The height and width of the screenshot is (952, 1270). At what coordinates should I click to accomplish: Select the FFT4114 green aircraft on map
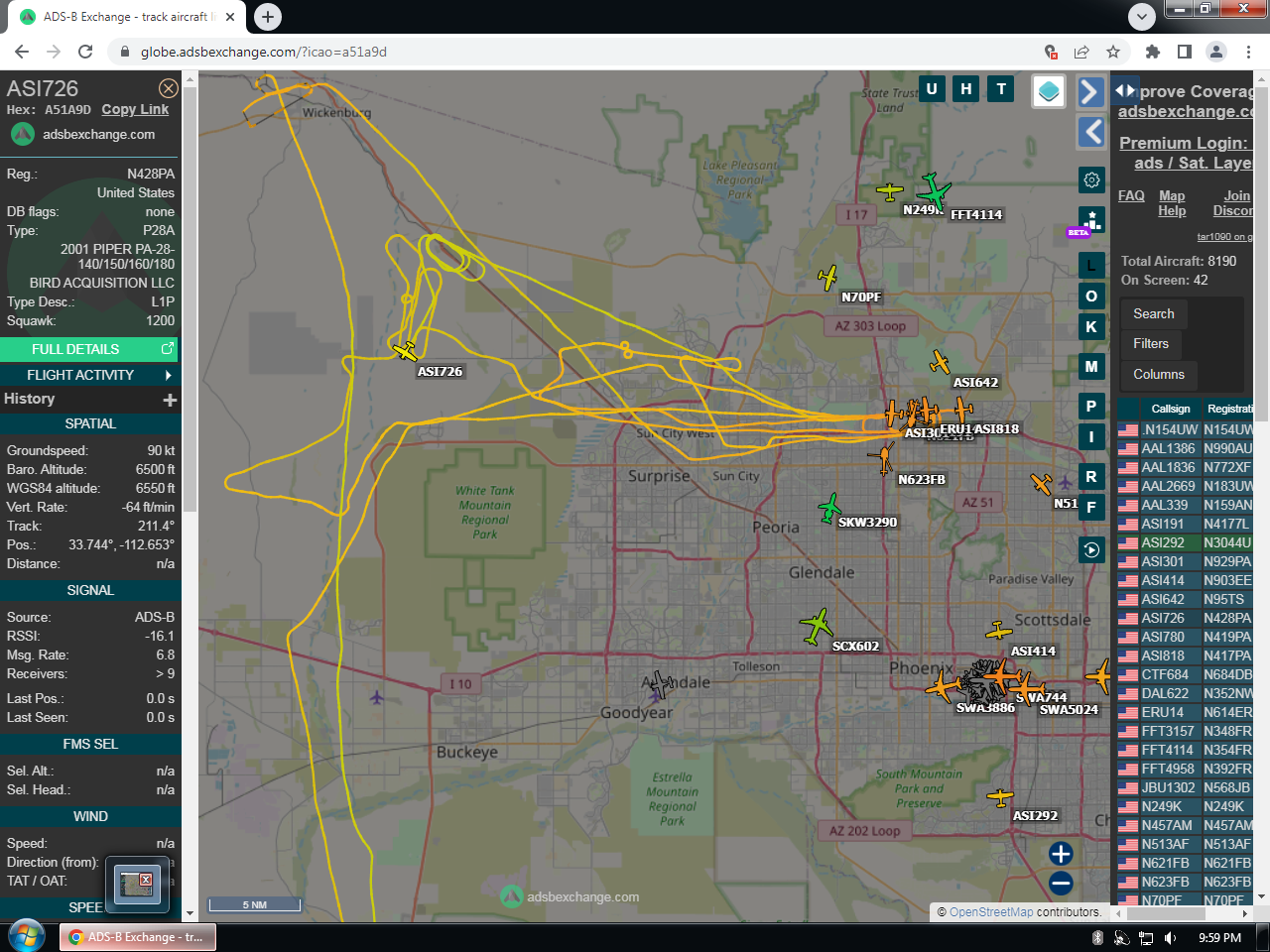click(933, 191)
